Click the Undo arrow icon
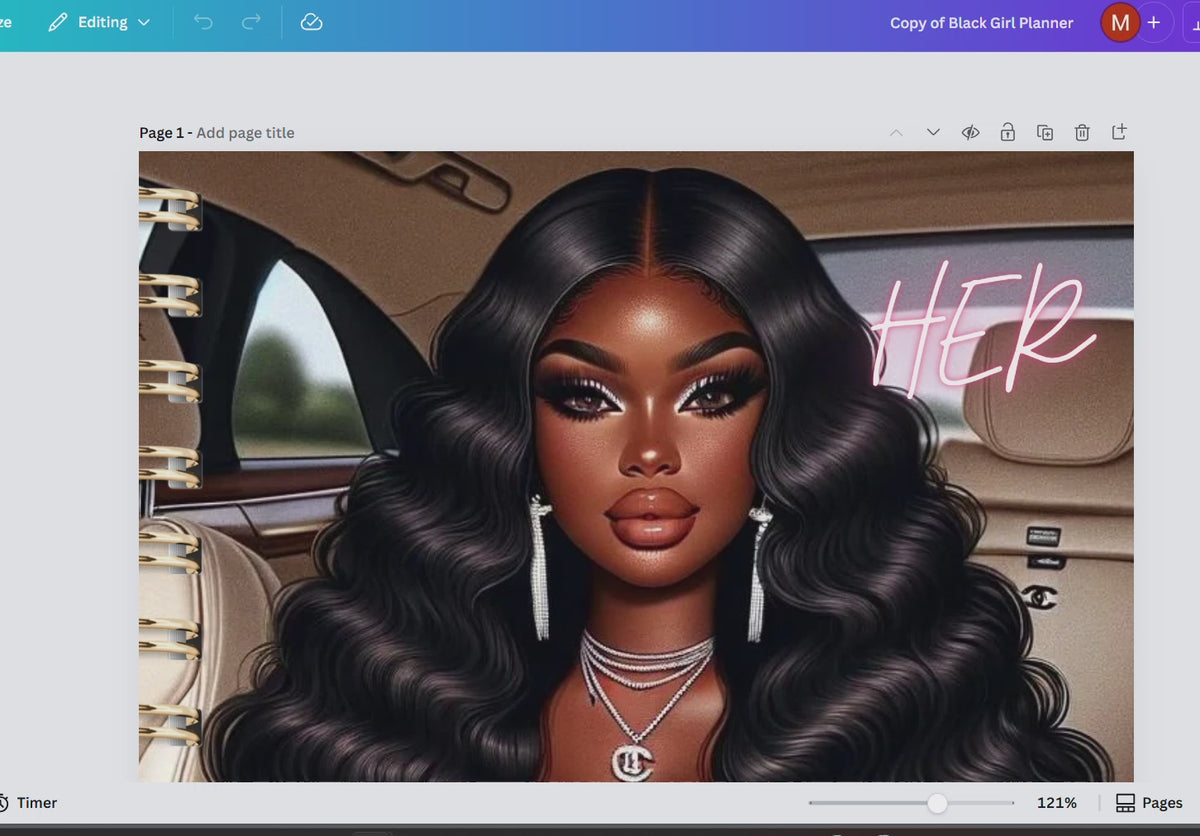The width and height of the screenshot is (1200, 836). tap(204, 22)
